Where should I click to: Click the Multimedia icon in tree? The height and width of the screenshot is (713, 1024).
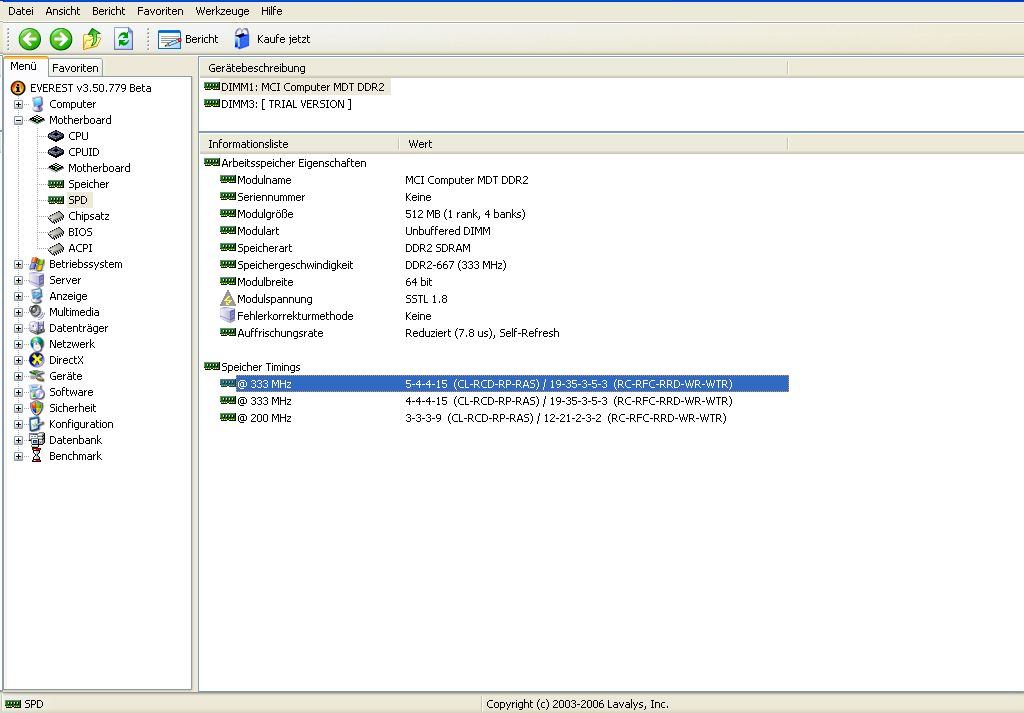[37, 312]
